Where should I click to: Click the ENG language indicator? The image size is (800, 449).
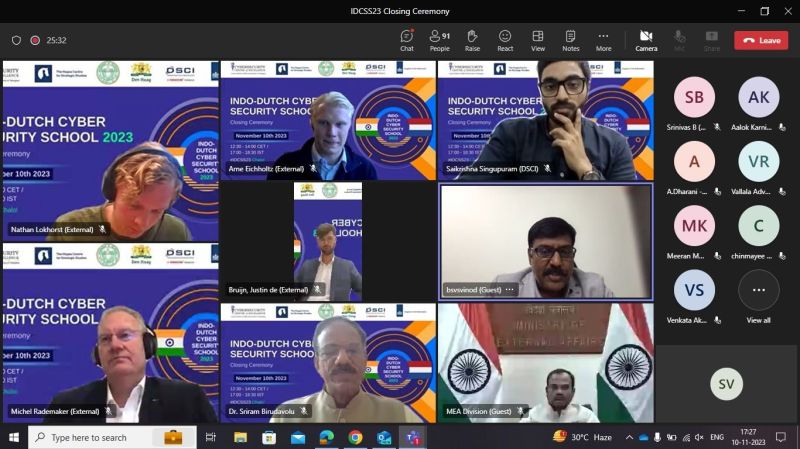[x=717, y=437]
